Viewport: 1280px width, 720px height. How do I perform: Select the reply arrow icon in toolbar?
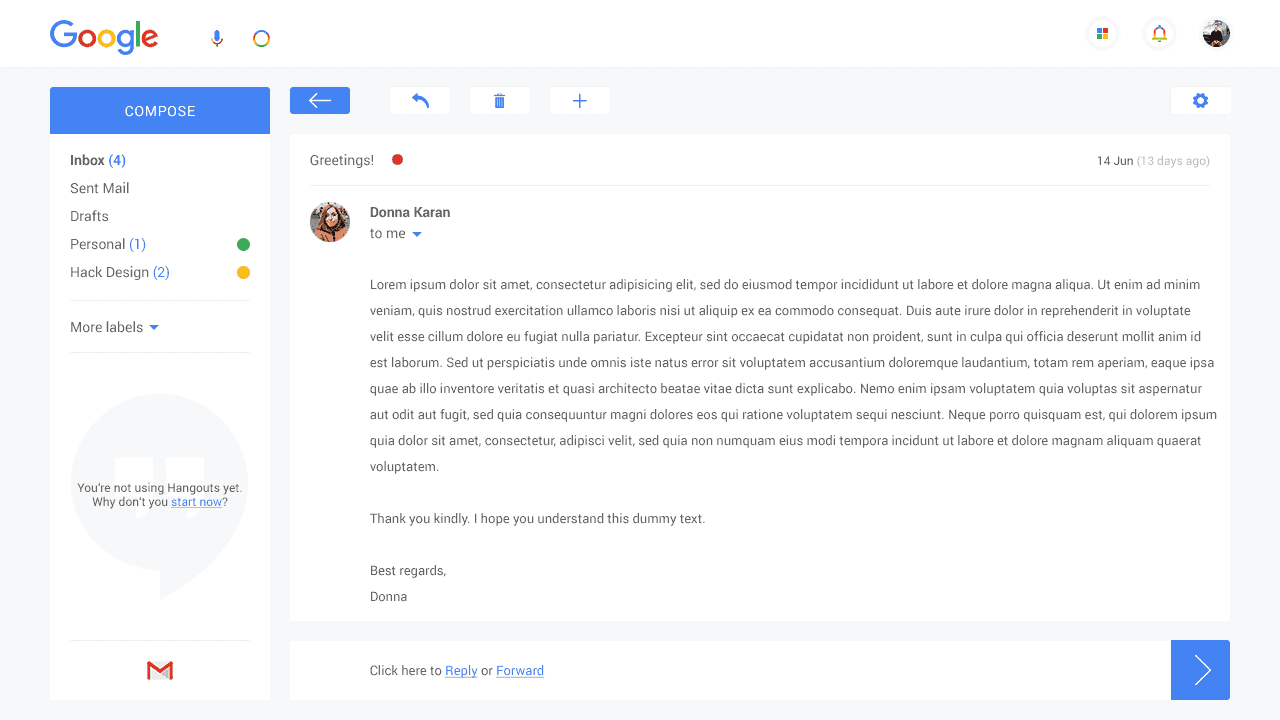coord(419,100)
